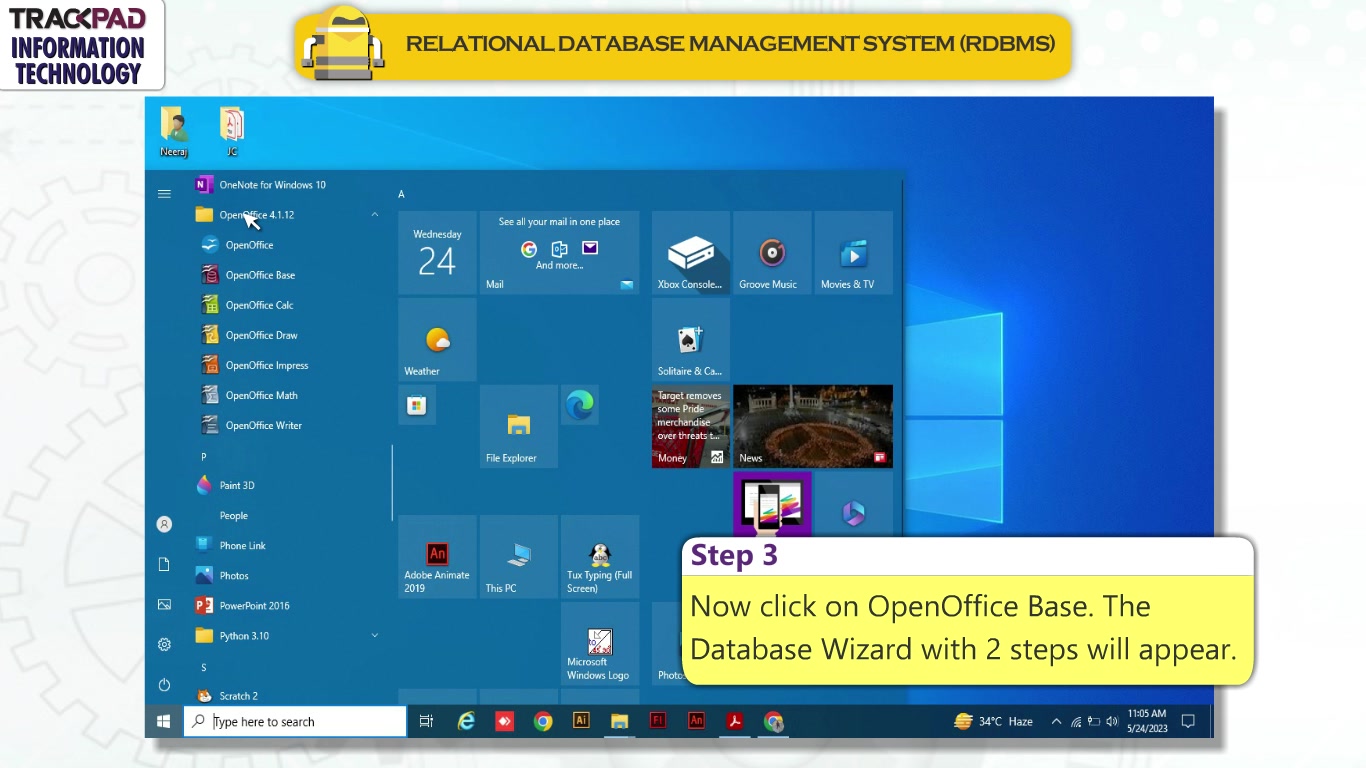Show hidden system tray icons

click(1056, 721)
